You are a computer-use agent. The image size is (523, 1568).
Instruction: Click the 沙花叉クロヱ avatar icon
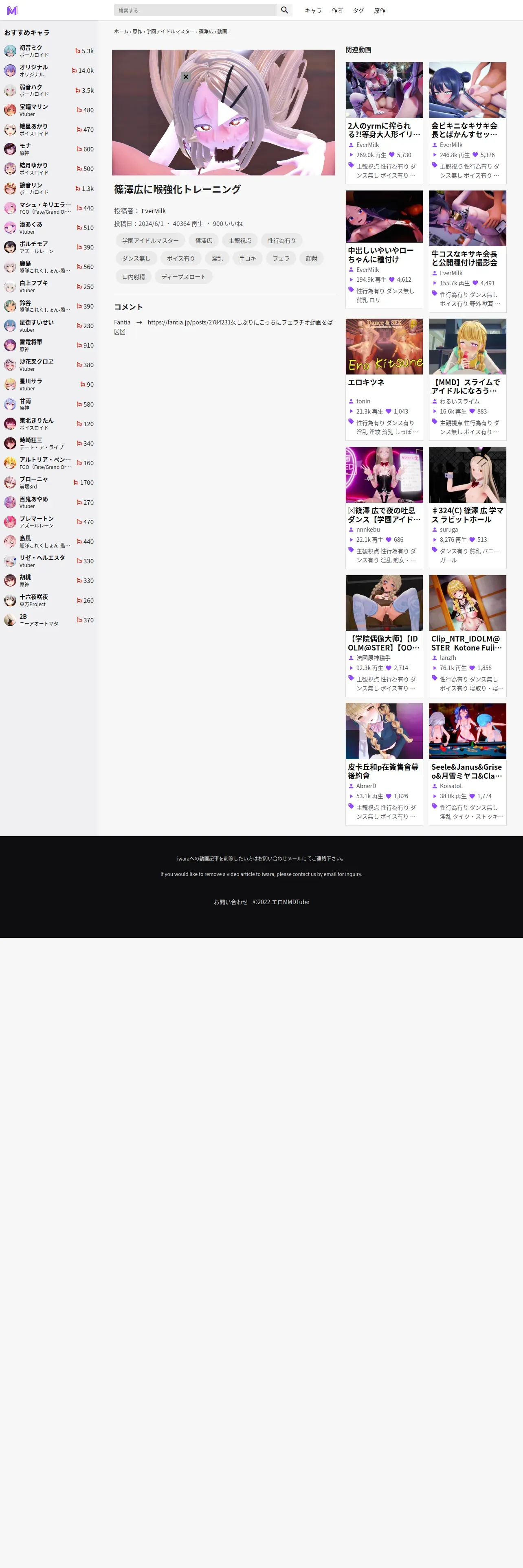10,365
